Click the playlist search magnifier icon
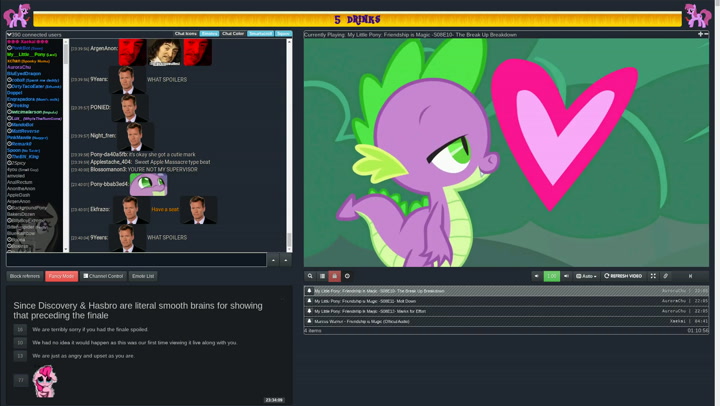The image size is (720, 406). coord(310,276)
